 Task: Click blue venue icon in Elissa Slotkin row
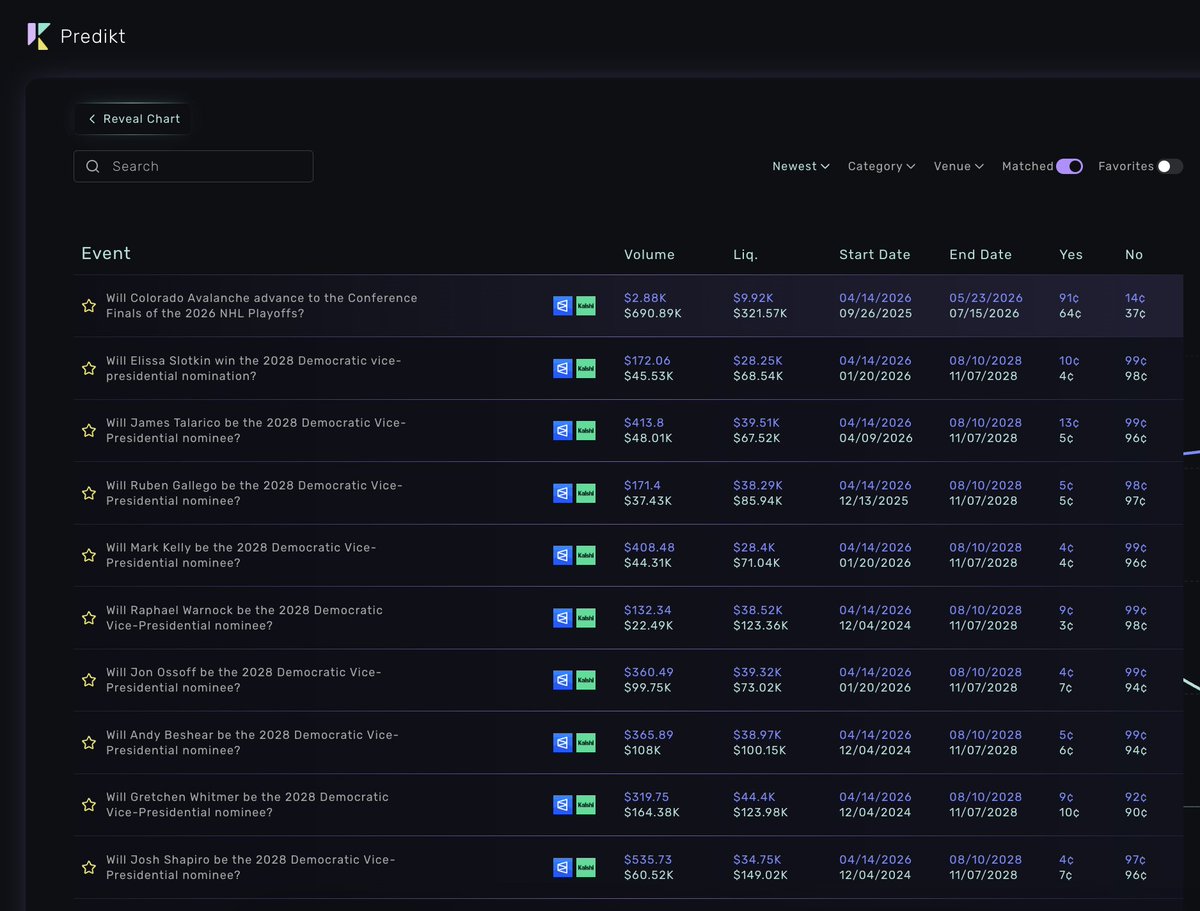[x=563, y=368]
